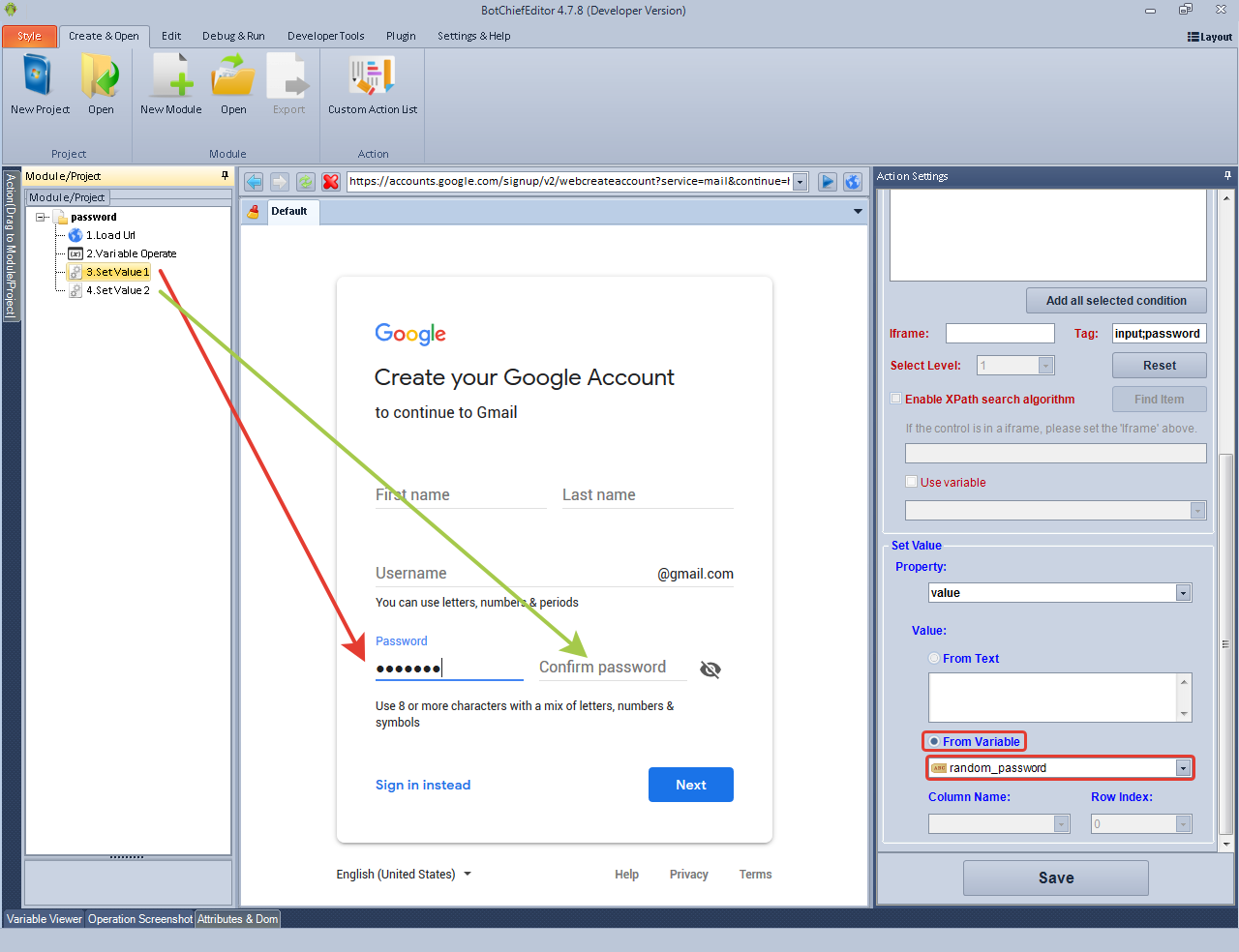Enable XPath search algorithm checkbox
Image resolution: width=1239 pixels, height=952 pixels.
click(896, 399)
